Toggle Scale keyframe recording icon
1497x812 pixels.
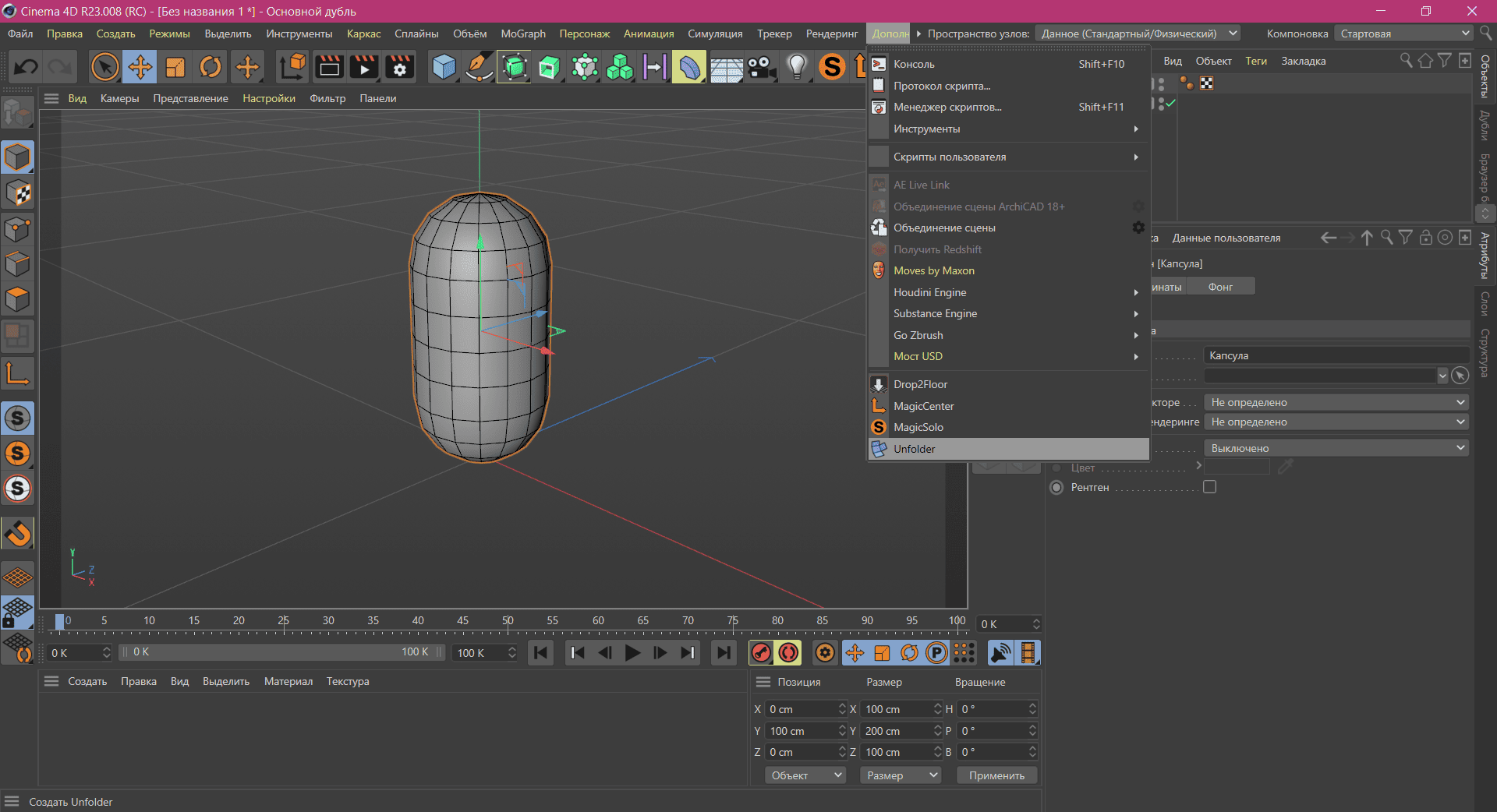pos(882,653)
